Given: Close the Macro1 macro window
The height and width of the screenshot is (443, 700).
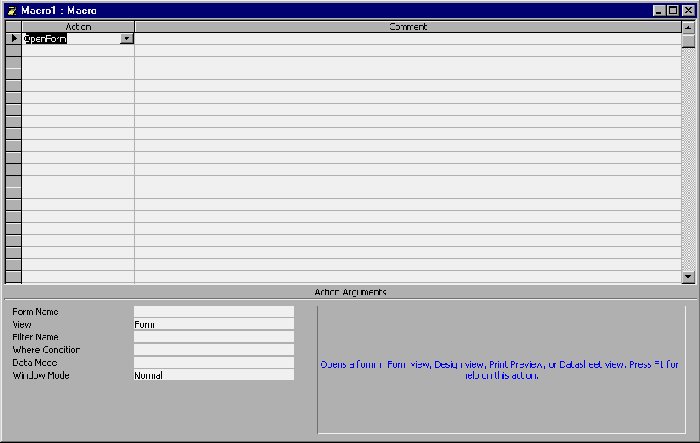Looking at the screenshot, I should 686,9.
